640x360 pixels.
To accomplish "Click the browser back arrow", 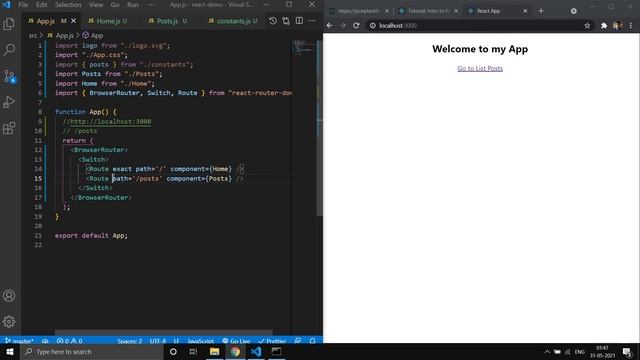I will click(x=329, y=25).
